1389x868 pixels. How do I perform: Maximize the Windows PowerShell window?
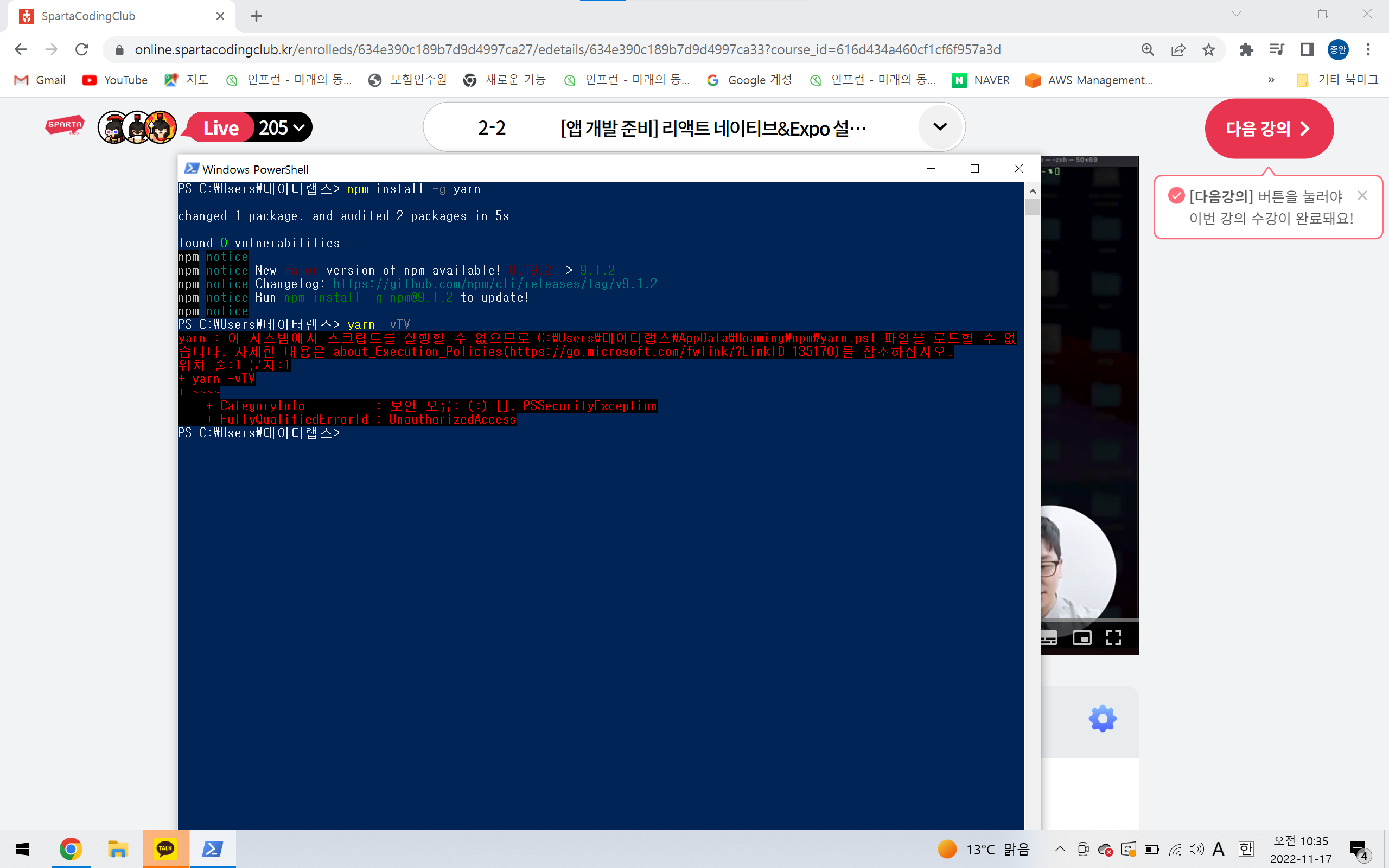974,168
